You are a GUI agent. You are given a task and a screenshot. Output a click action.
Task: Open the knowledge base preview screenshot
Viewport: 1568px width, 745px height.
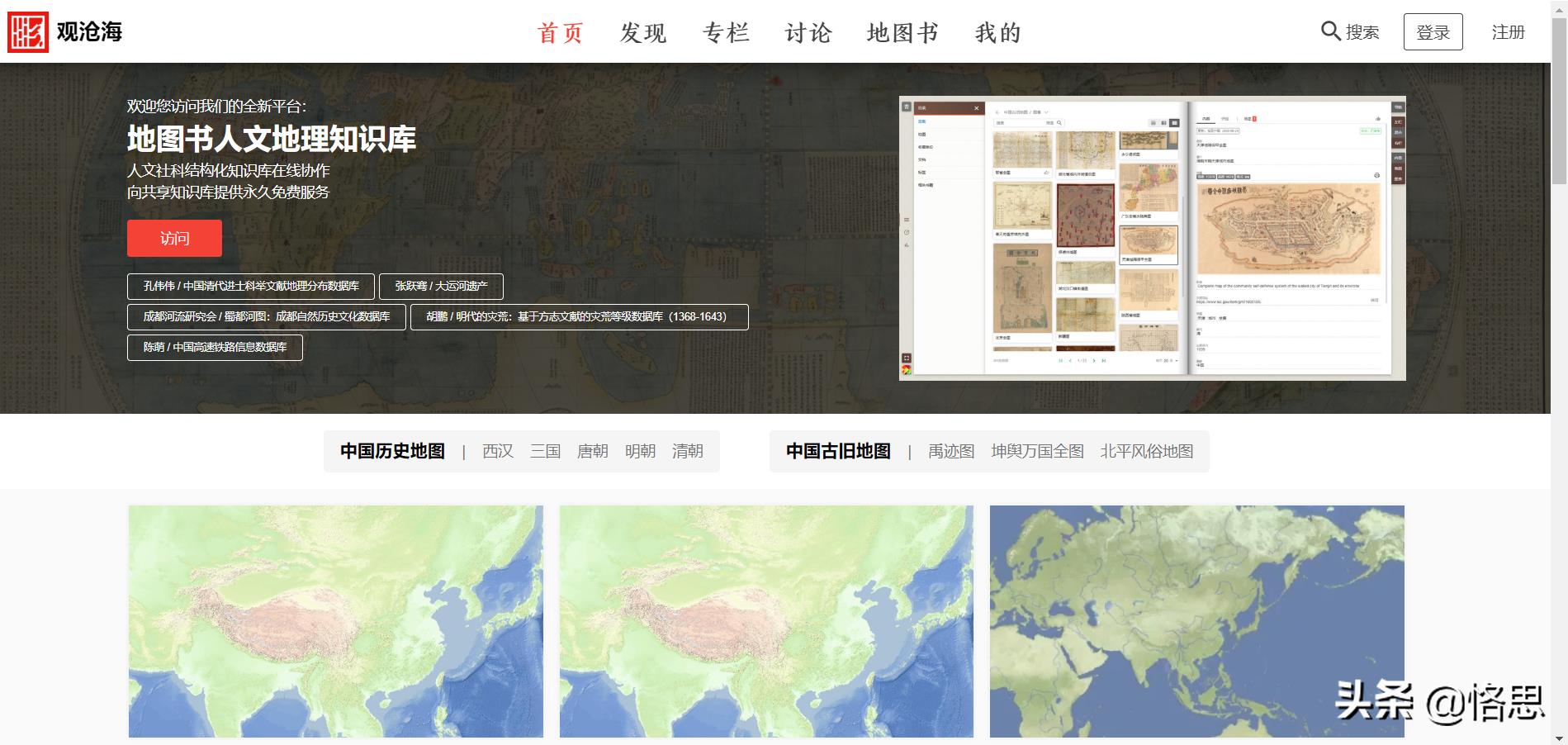[1152, 239]
